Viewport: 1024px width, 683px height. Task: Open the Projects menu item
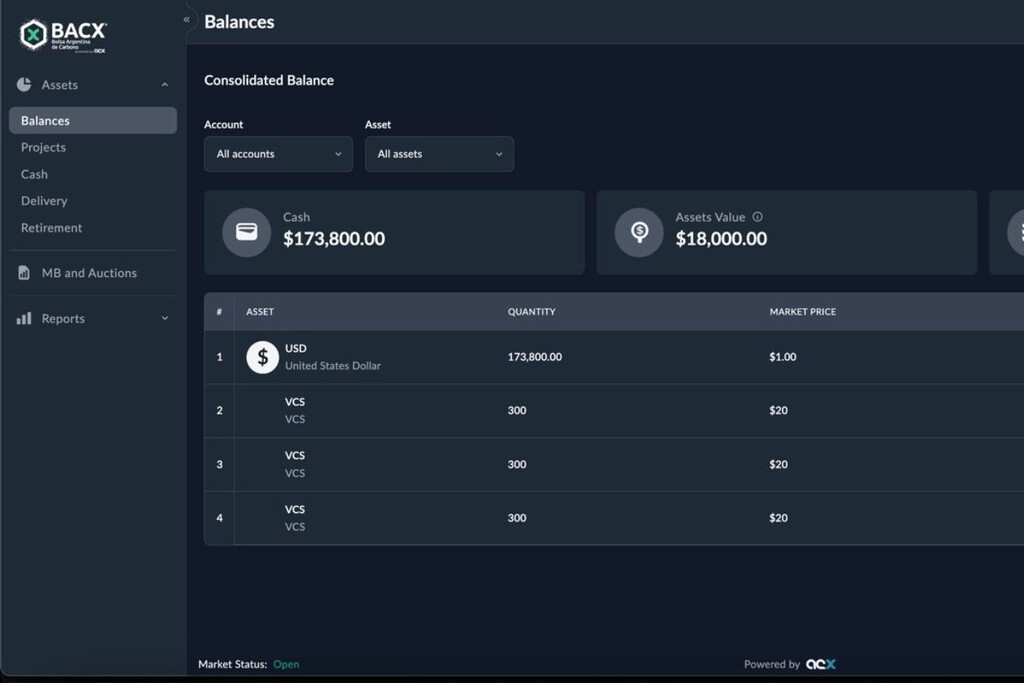[x=43, y=147]
